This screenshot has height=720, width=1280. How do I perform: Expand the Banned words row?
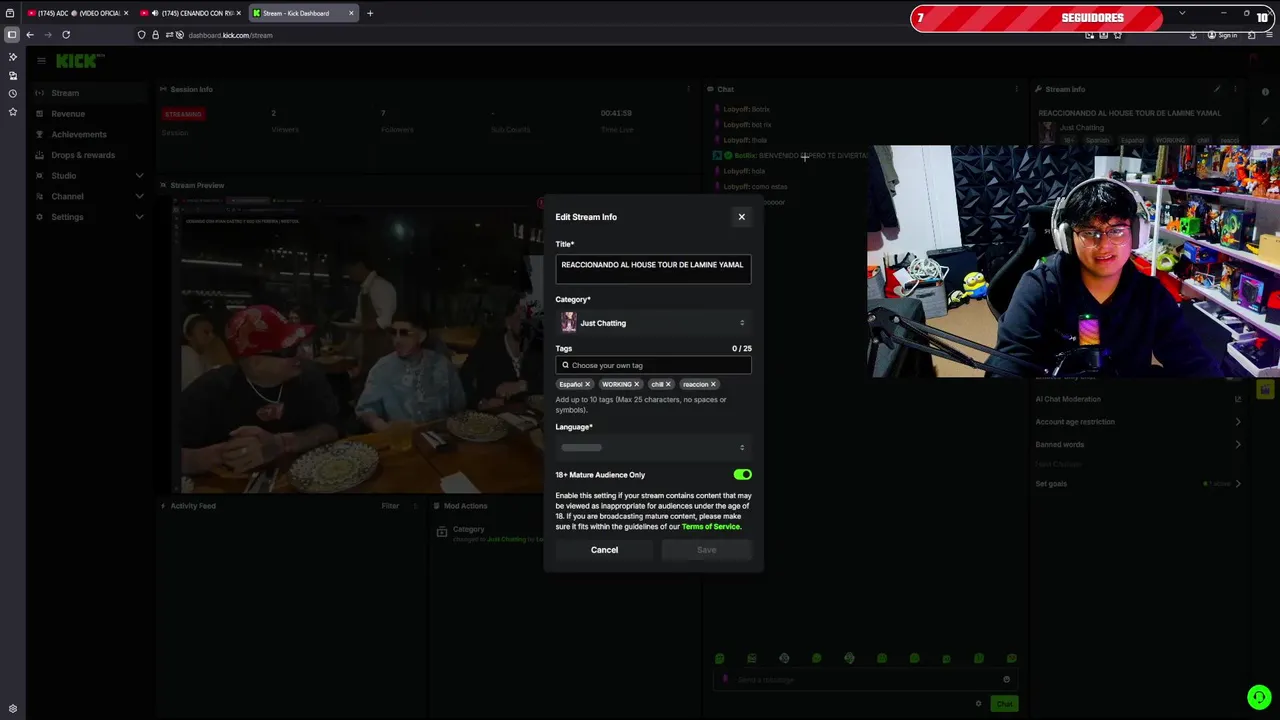[1138, 444]
